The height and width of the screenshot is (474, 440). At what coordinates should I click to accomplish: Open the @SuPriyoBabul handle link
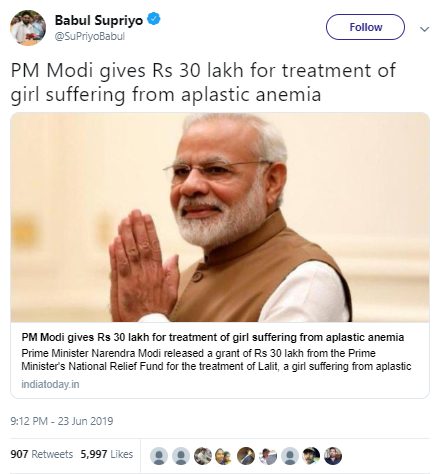click(x=90, y=36)
